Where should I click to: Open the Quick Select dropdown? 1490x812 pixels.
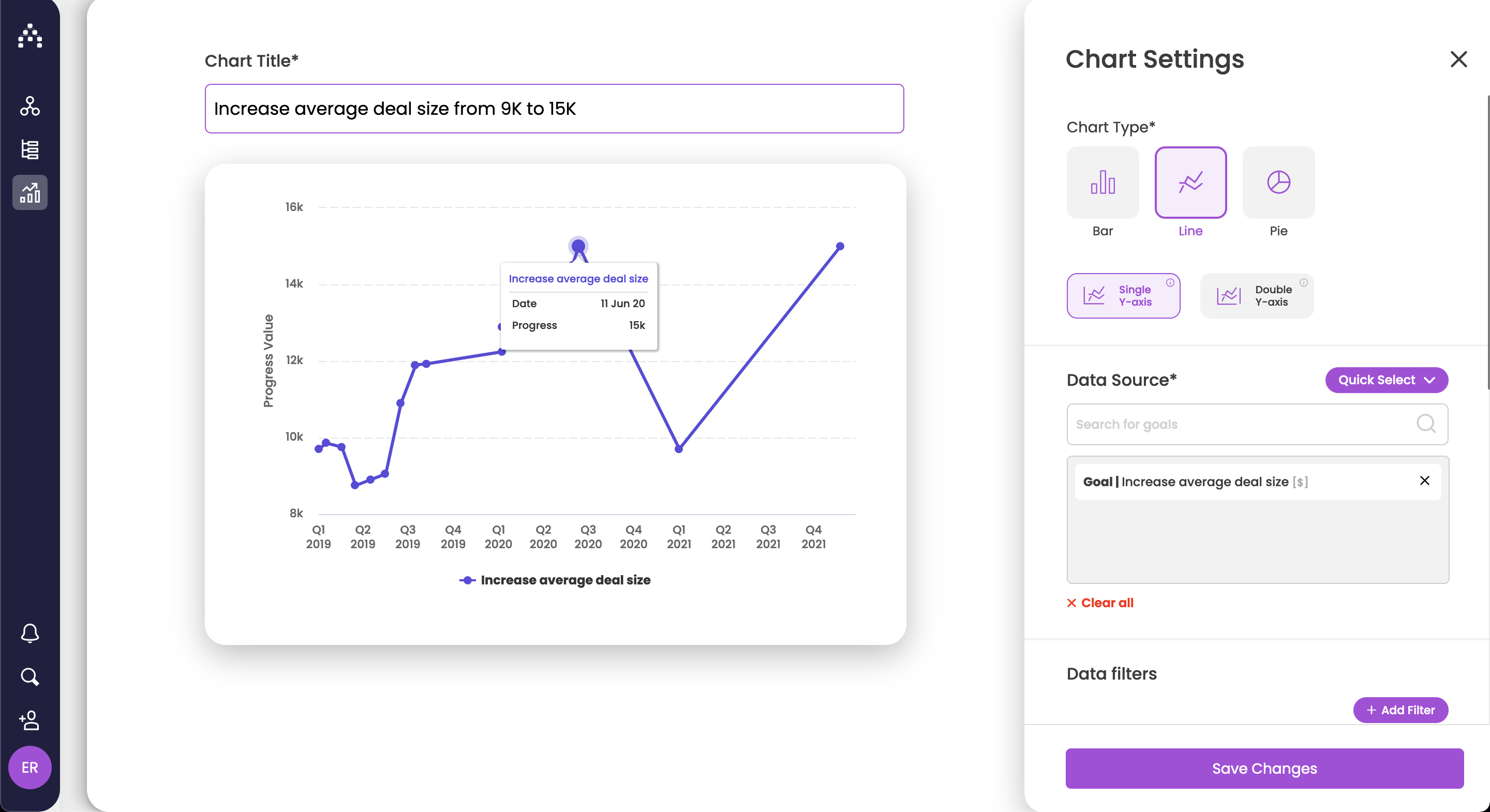point(1387,380)
